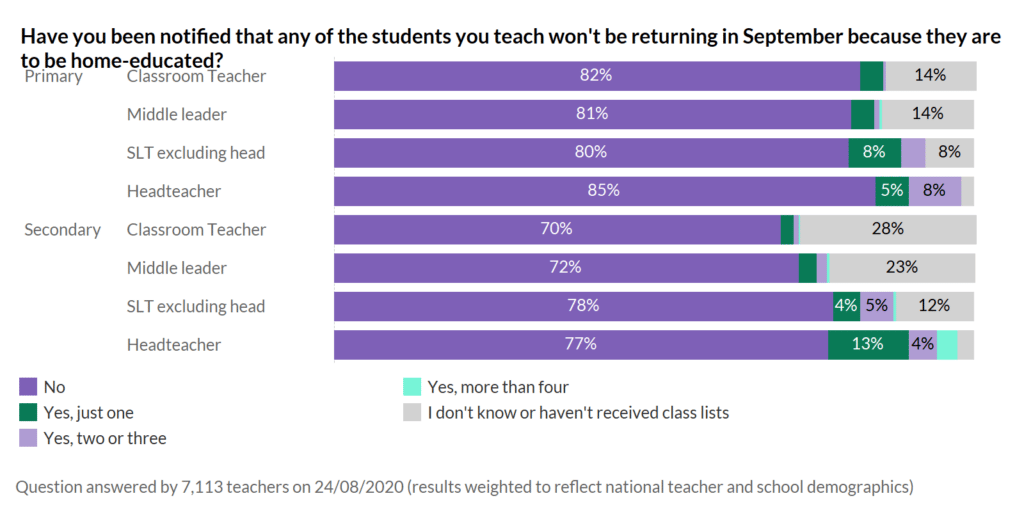Click the Primary 'Middle leader' row label
Image resolution: width=1024 pixels, height=512 pixels.
[x=176, y=114]
